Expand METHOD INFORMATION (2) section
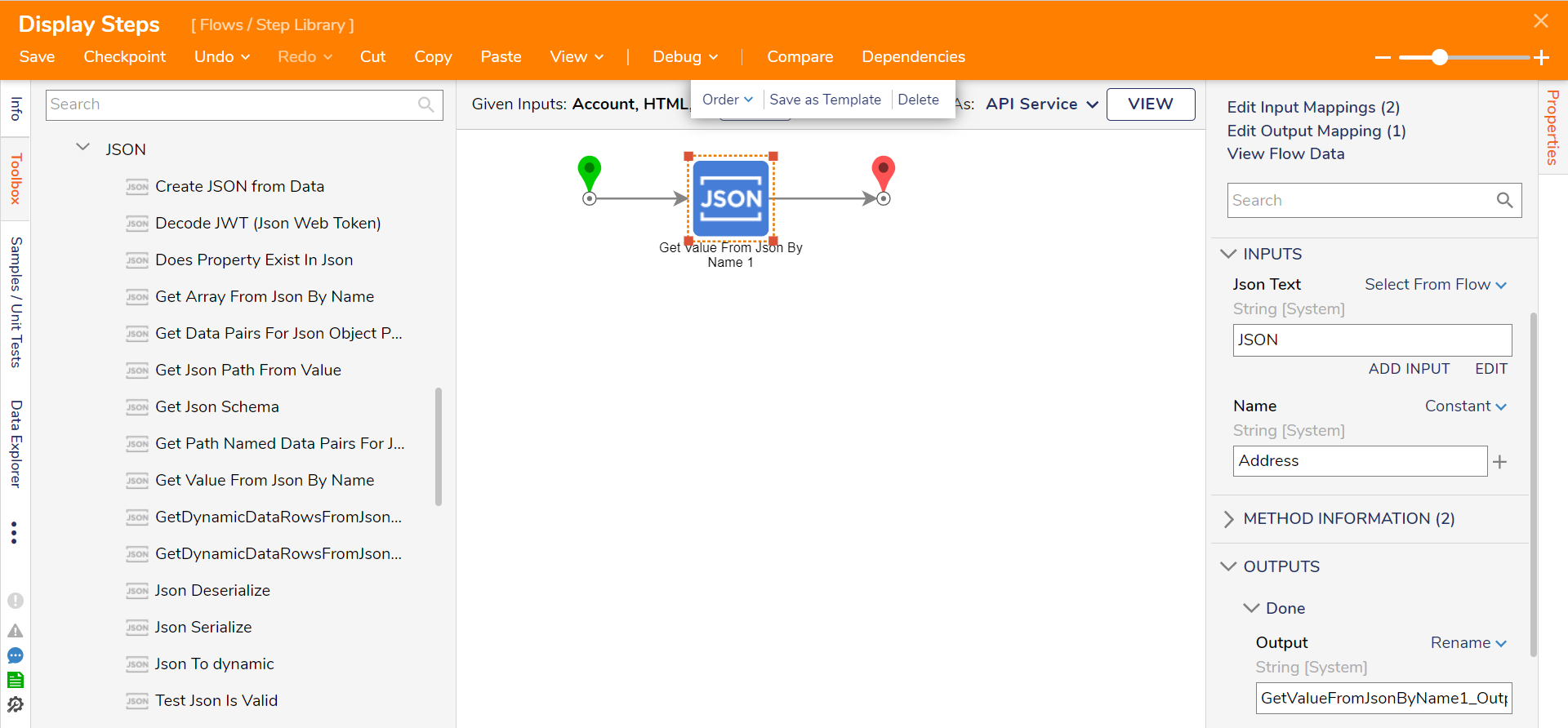1568x728 pixels. click(1228, 519)
